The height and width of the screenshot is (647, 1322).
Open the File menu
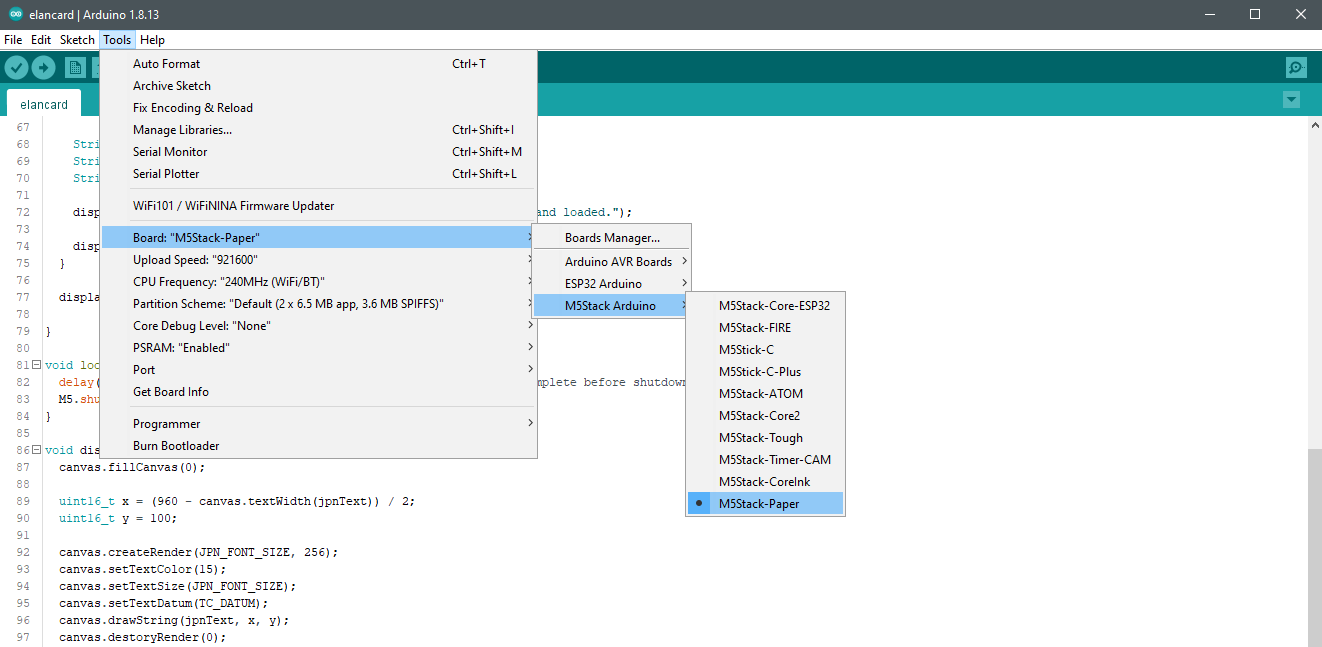13,40
